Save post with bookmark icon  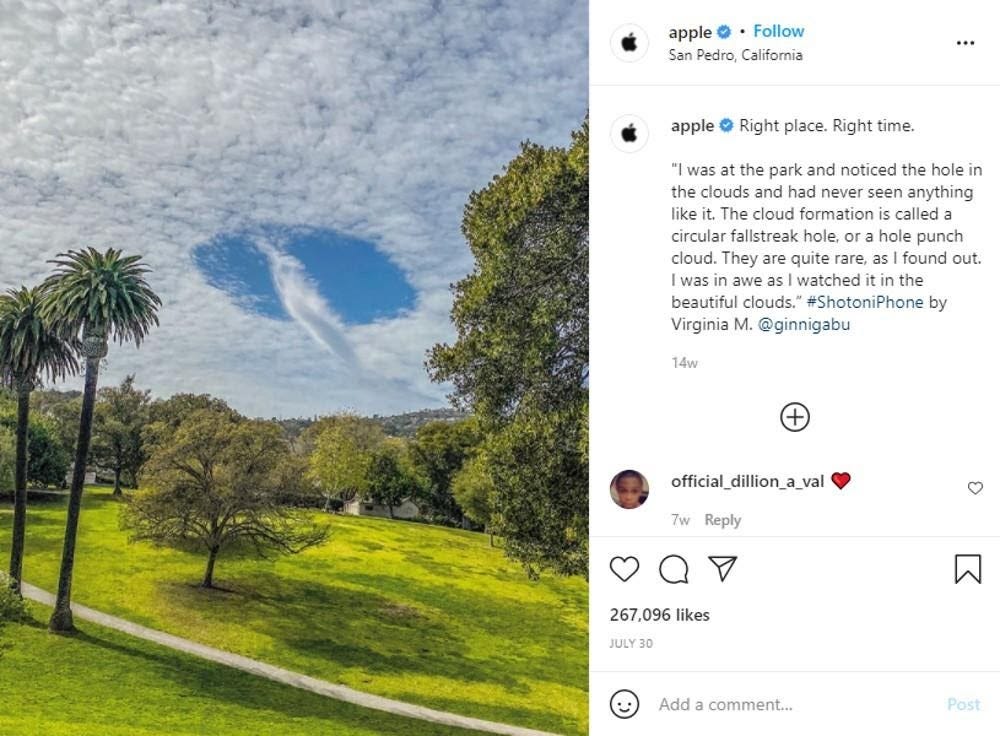tap(967, 568)
